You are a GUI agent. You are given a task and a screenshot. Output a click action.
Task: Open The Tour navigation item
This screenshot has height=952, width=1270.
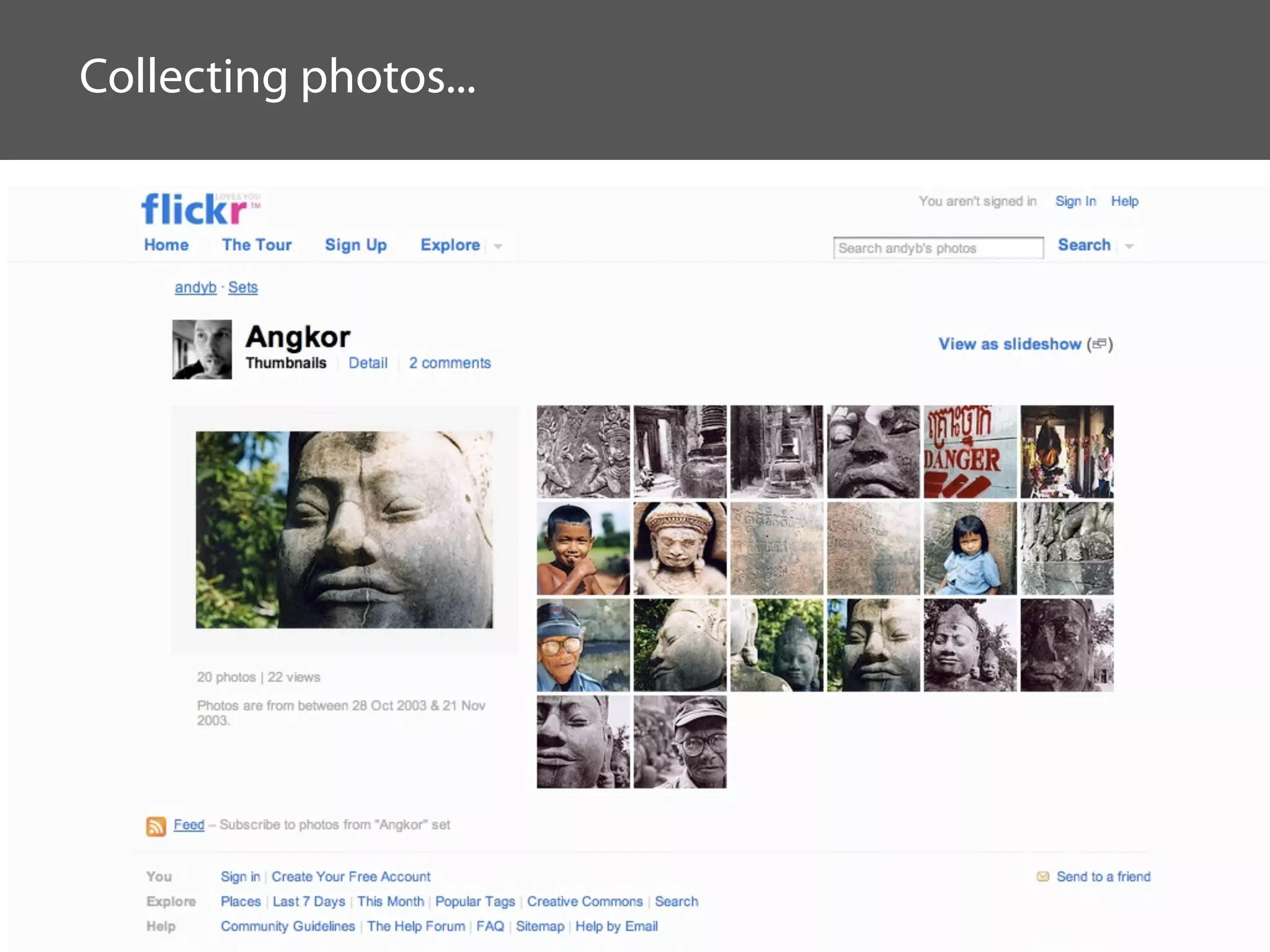tap(257, 245)
